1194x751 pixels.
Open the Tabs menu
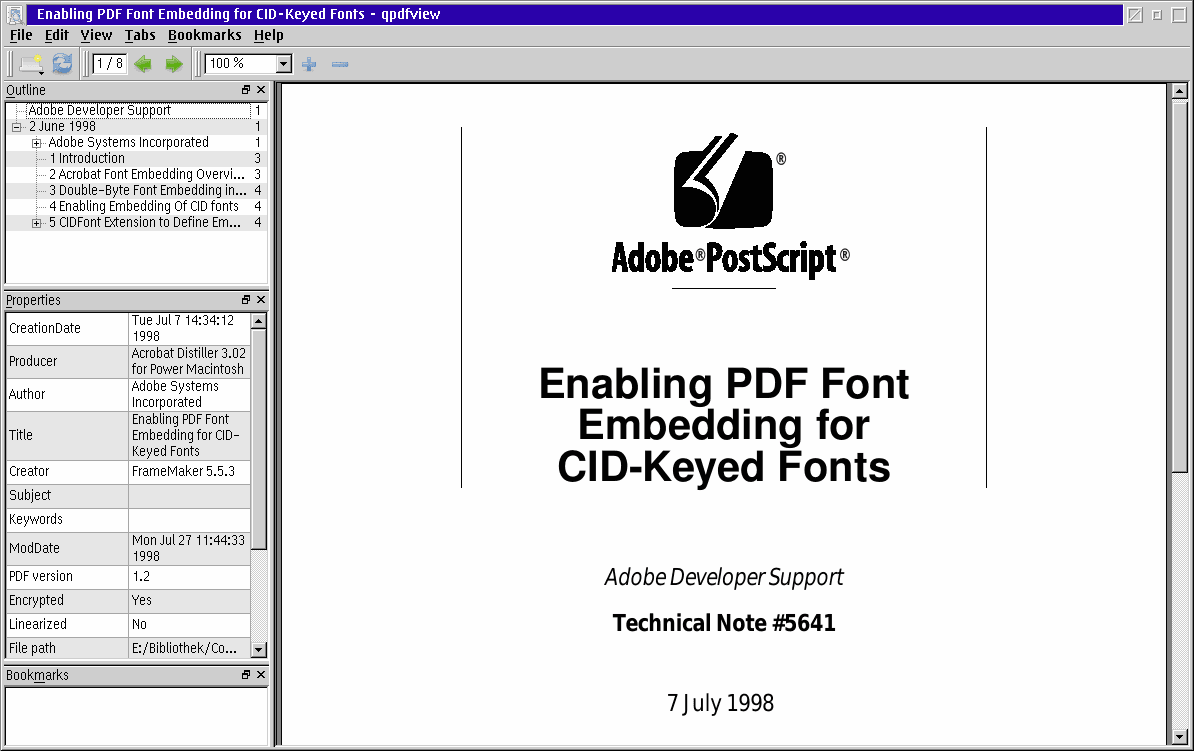click(140, 35)
